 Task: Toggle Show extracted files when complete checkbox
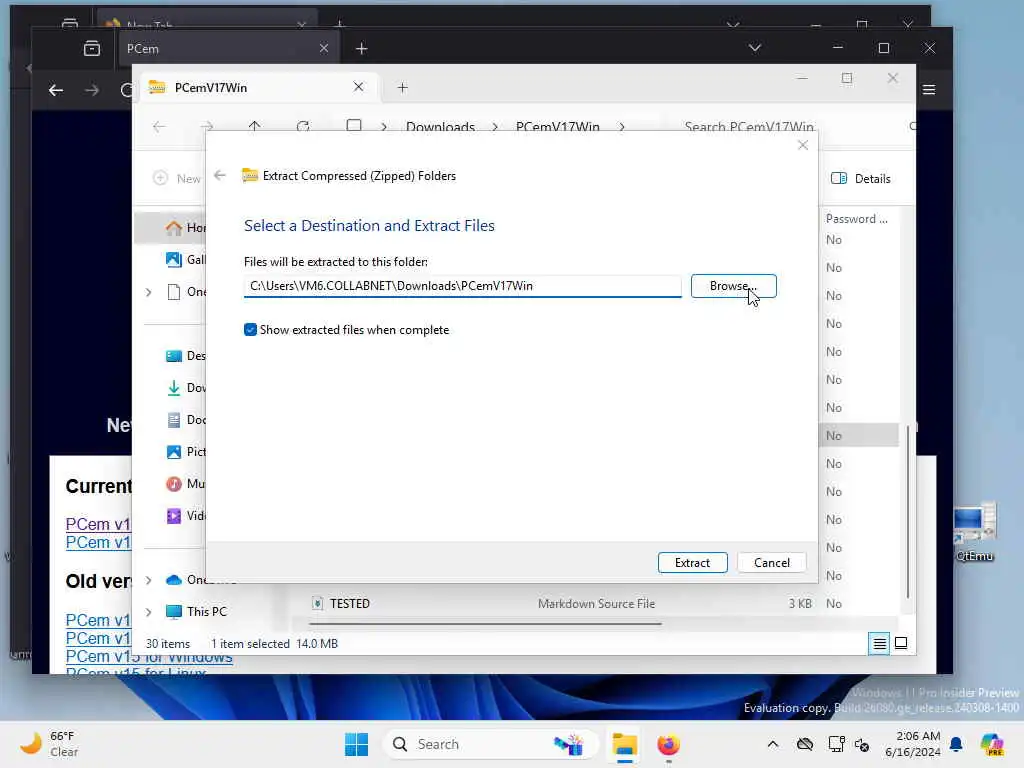point(250,330)
